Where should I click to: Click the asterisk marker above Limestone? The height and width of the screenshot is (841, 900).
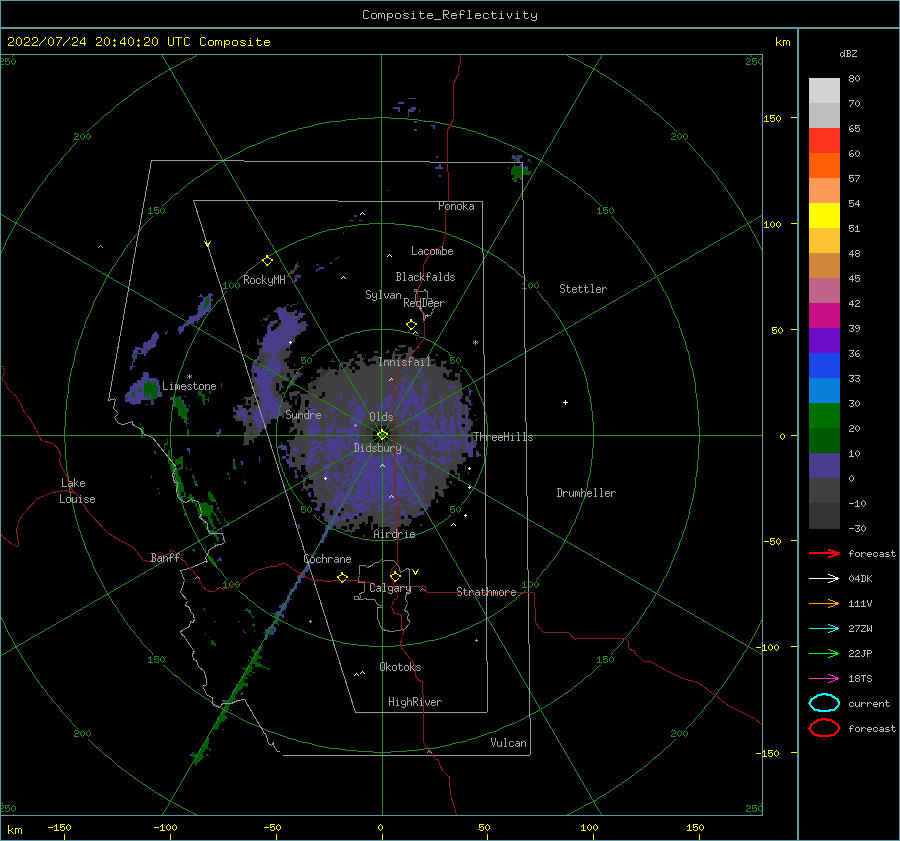189,377
